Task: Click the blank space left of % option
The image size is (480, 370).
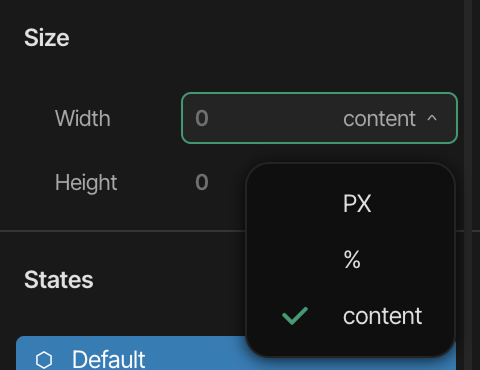Action: click(295, 259)
